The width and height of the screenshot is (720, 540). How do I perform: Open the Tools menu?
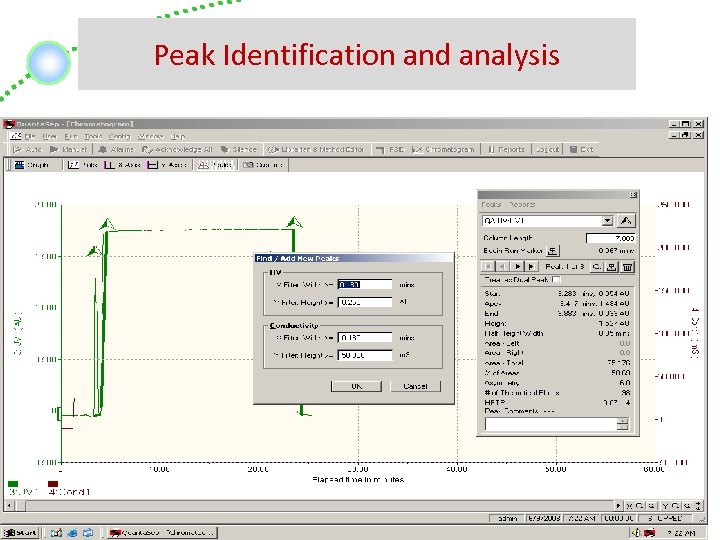pos(93,136)
